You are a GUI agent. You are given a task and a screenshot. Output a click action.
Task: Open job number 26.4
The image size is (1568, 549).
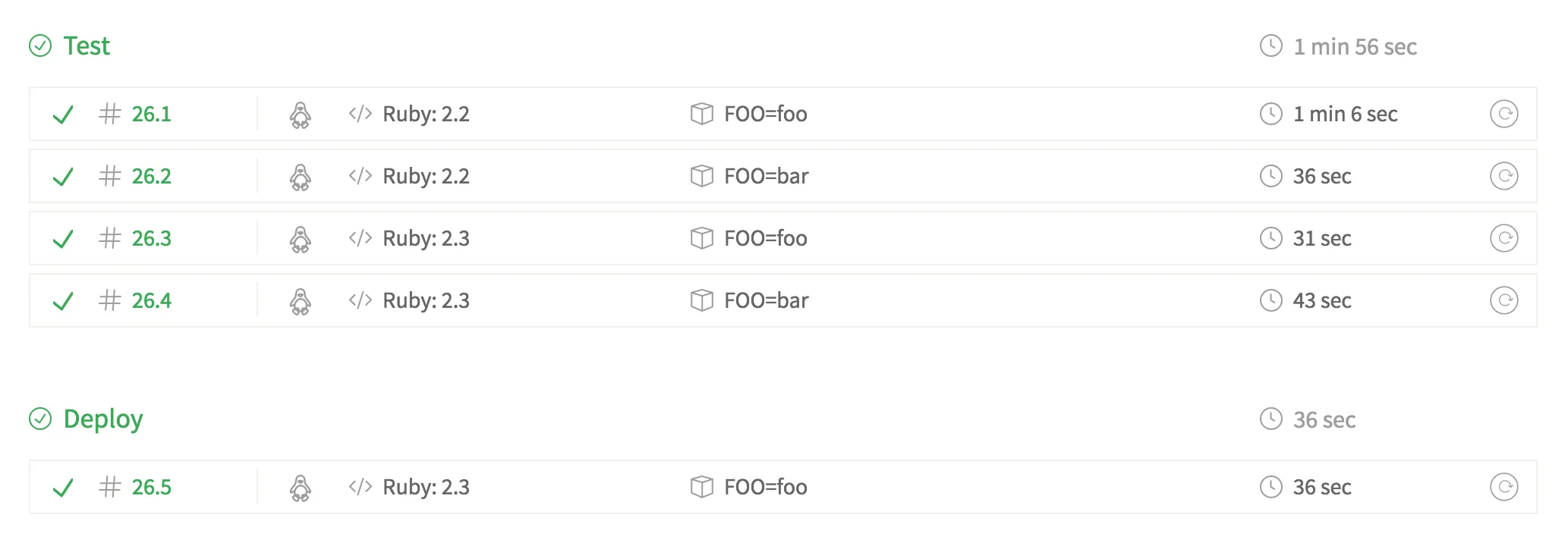coord(151,301)
